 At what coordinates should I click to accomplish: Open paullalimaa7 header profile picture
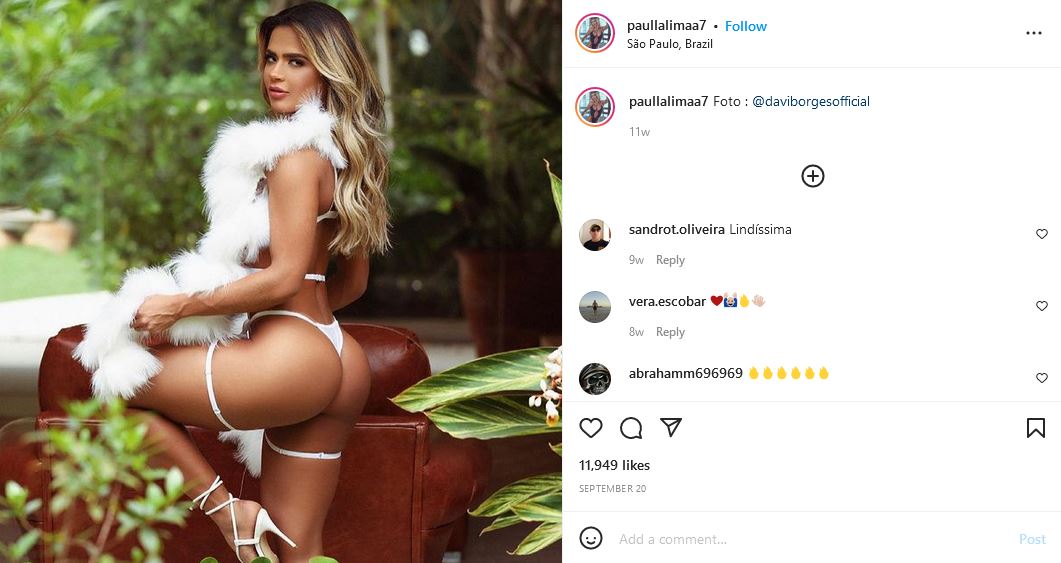(595, 32)
